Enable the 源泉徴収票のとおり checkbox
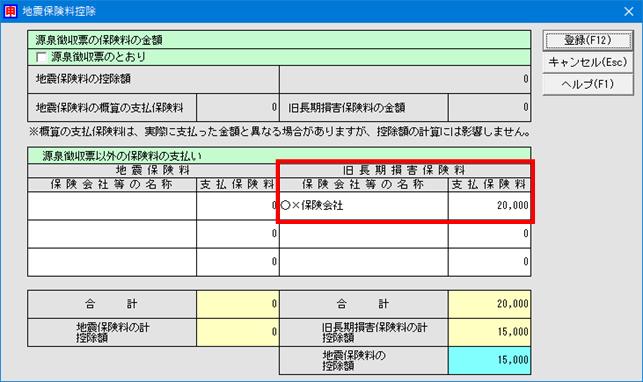The image size is (643, 382). click(x=41, y=57)
